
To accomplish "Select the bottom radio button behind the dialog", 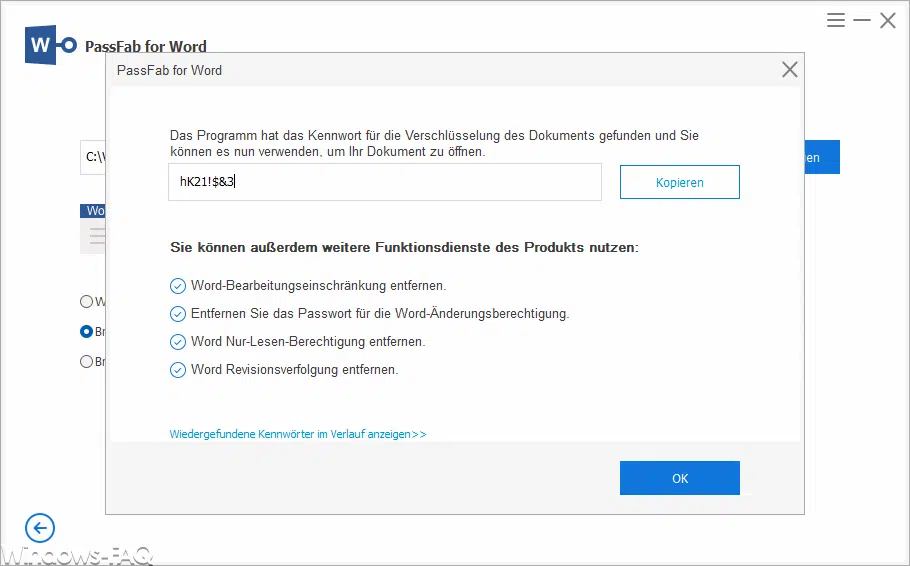I will click(86, 362).
